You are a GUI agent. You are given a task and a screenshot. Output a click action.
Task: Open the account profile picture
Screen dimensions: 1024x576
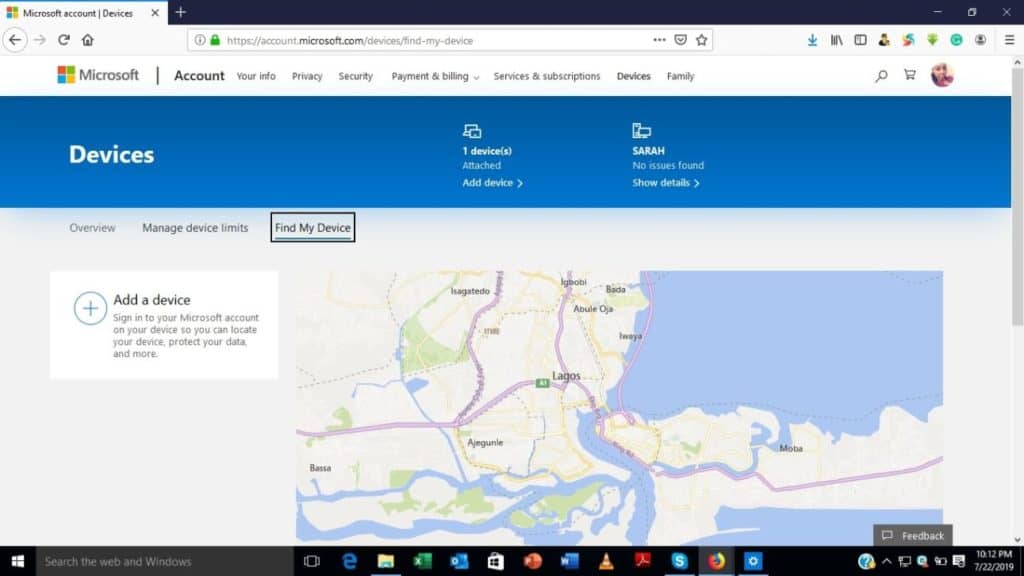(942, 75)
